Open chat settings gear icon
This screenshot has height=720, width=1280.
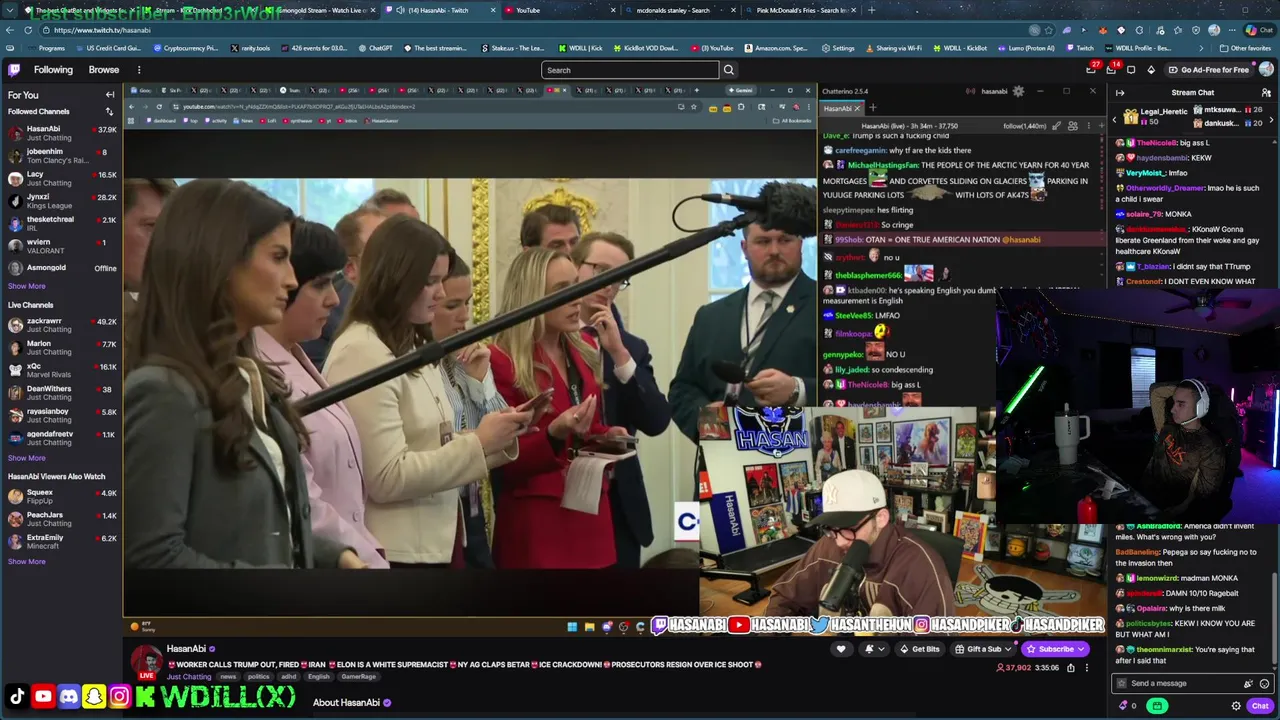tap(1236, 706)
